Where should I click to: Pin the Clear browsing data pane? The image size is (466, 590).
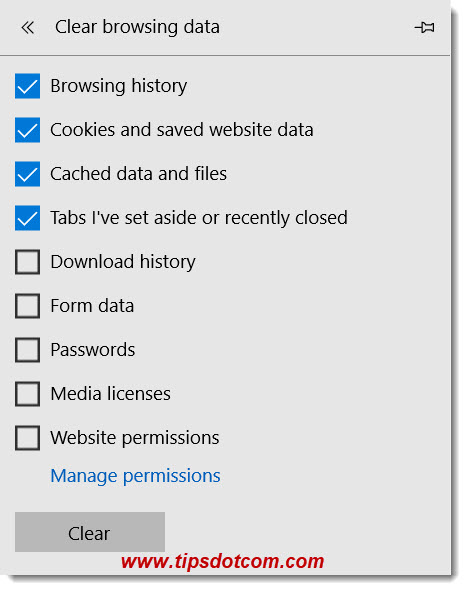pos(424,27)
